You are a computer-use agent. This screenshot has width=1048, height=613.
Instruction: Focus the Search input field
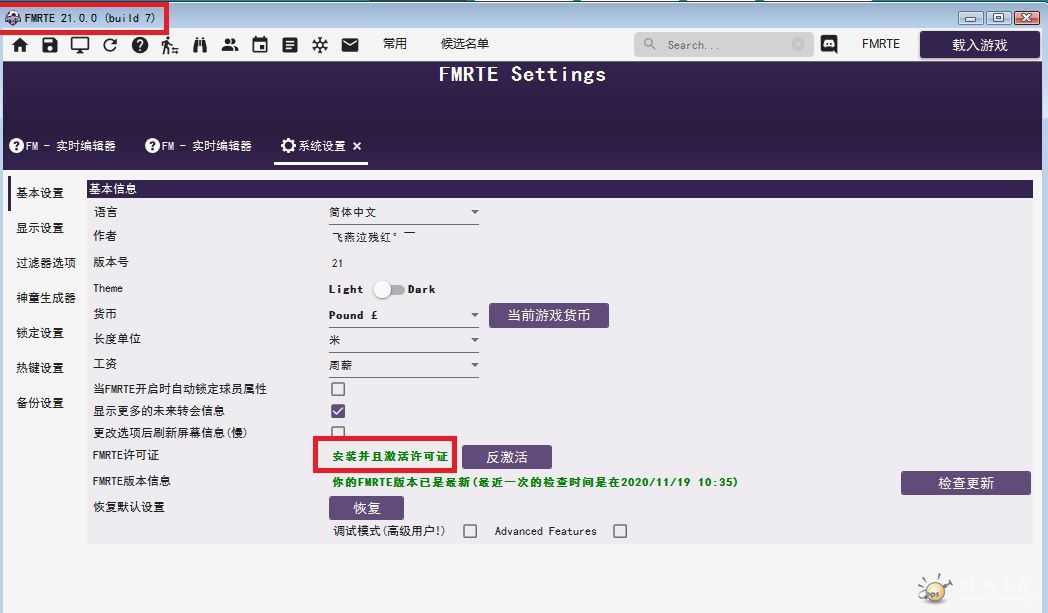tap(724, 45)
